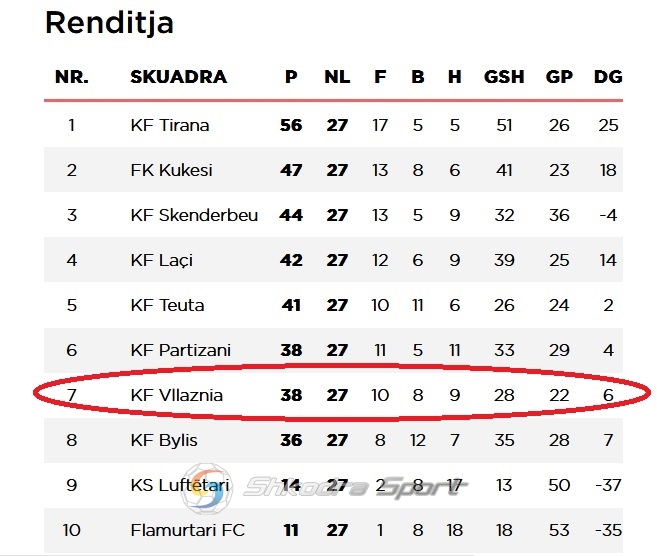The width and height of the screenshot is (657, 556).
Task: Open the KF Bylis team entry
Action: (x=164, y=440)
